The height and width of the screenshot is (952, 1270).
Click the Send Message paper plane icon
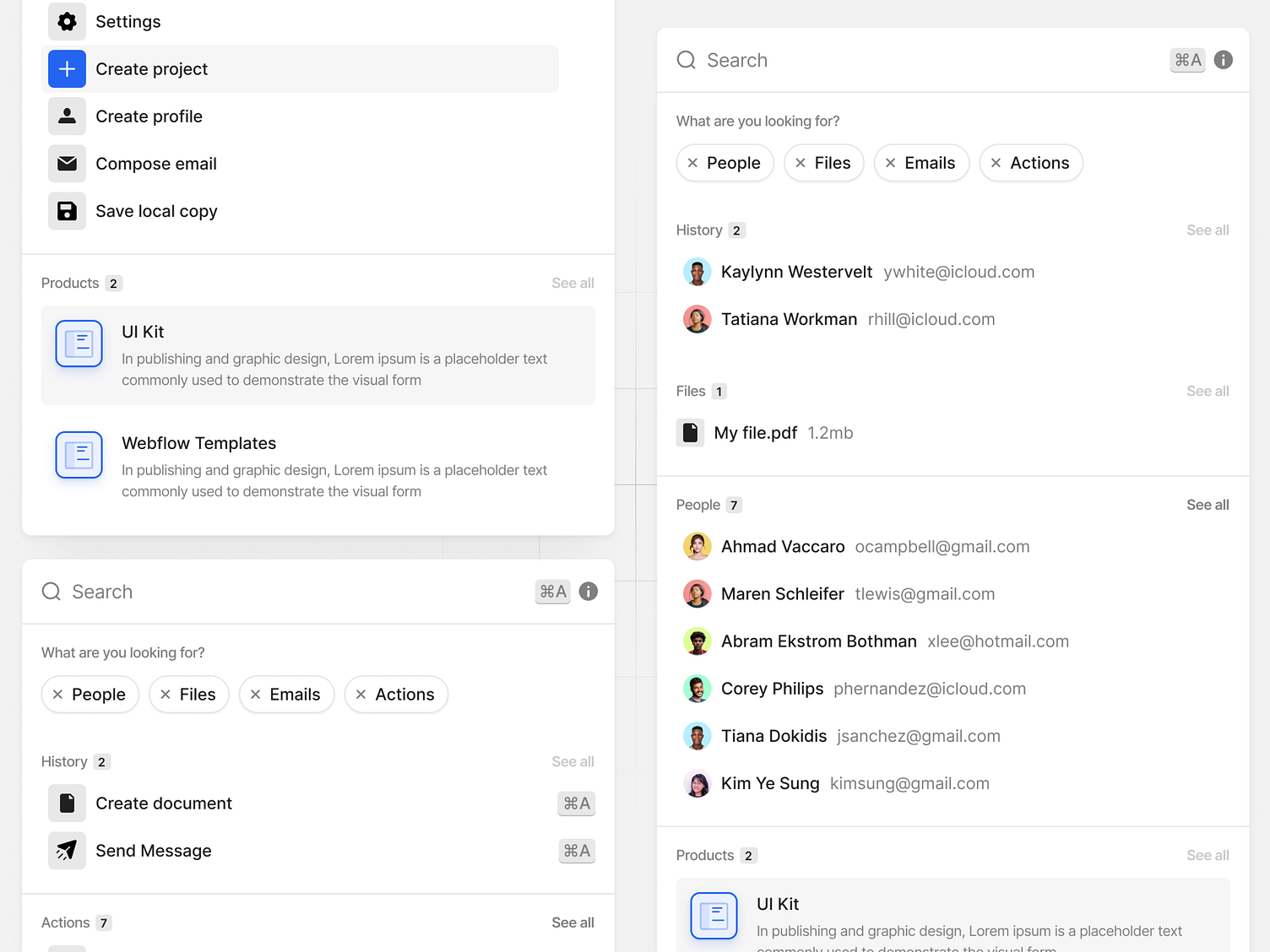pos(67,851)
